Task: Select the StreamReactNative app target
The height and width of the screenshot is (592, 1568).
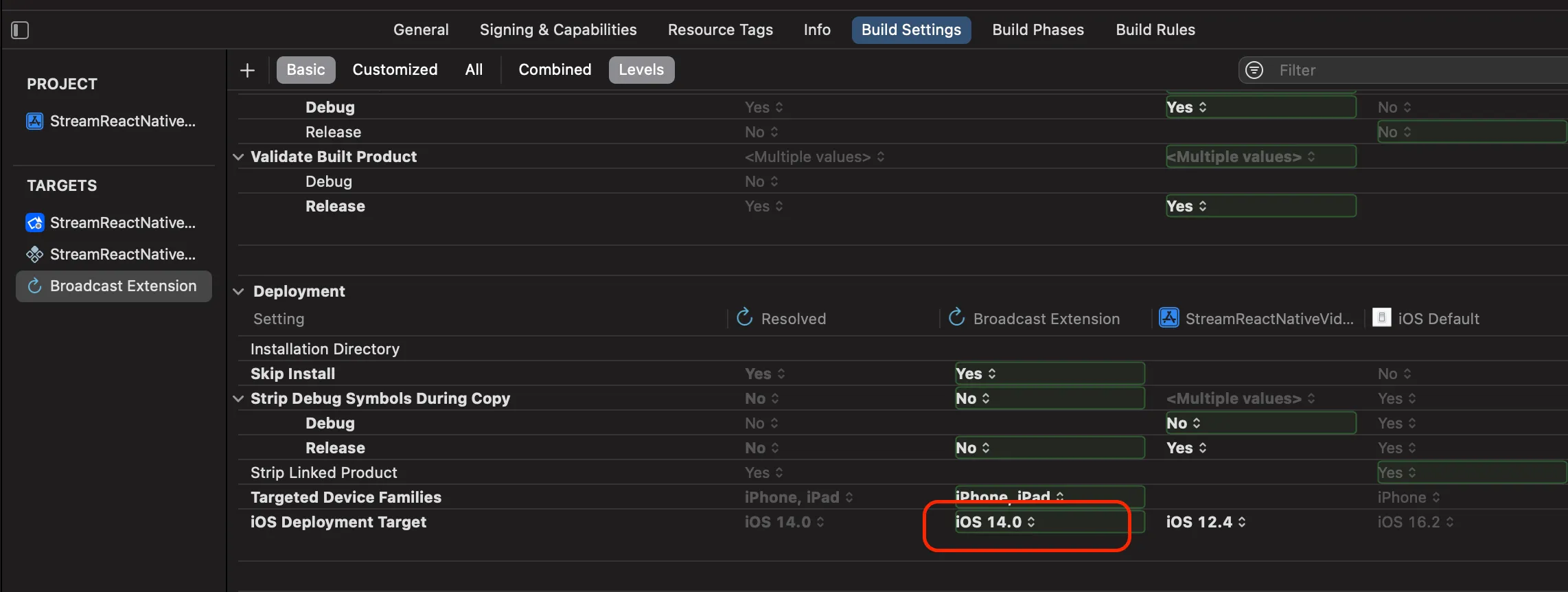Action: point(111,223)
